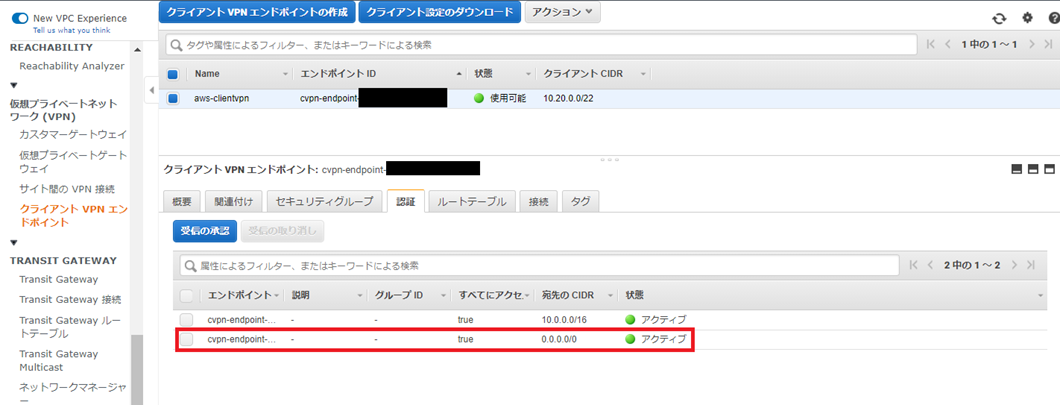Go to next page in upper pagination
The width and height of the screenshot is (1060, 405).
click(x=1032, y=45)
